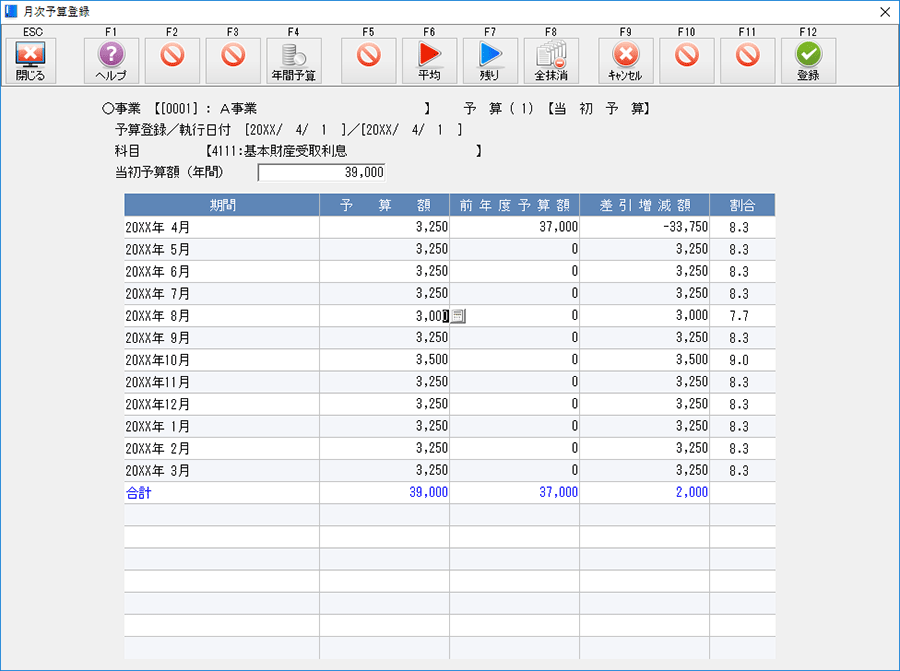This screenshot has height=671, width=900.
Task: Click the active 予算額 edit cell for 8月
Action: (385, 316)
